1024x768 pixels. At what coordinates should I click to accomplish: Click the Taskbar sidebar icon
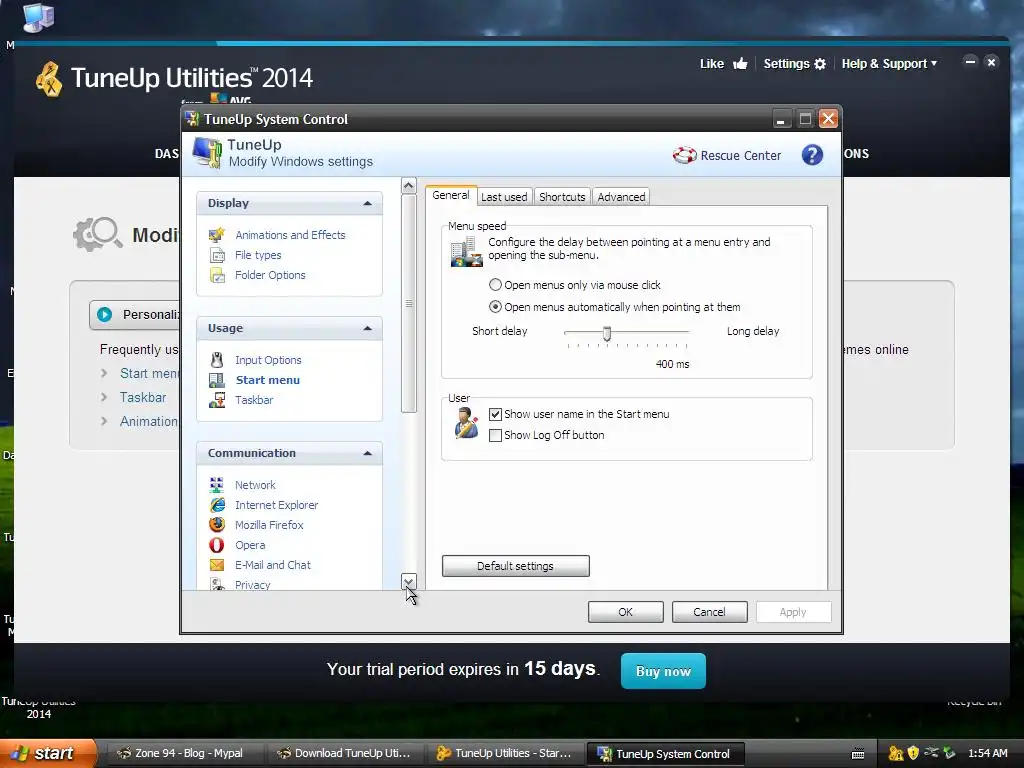click(217, 400)
